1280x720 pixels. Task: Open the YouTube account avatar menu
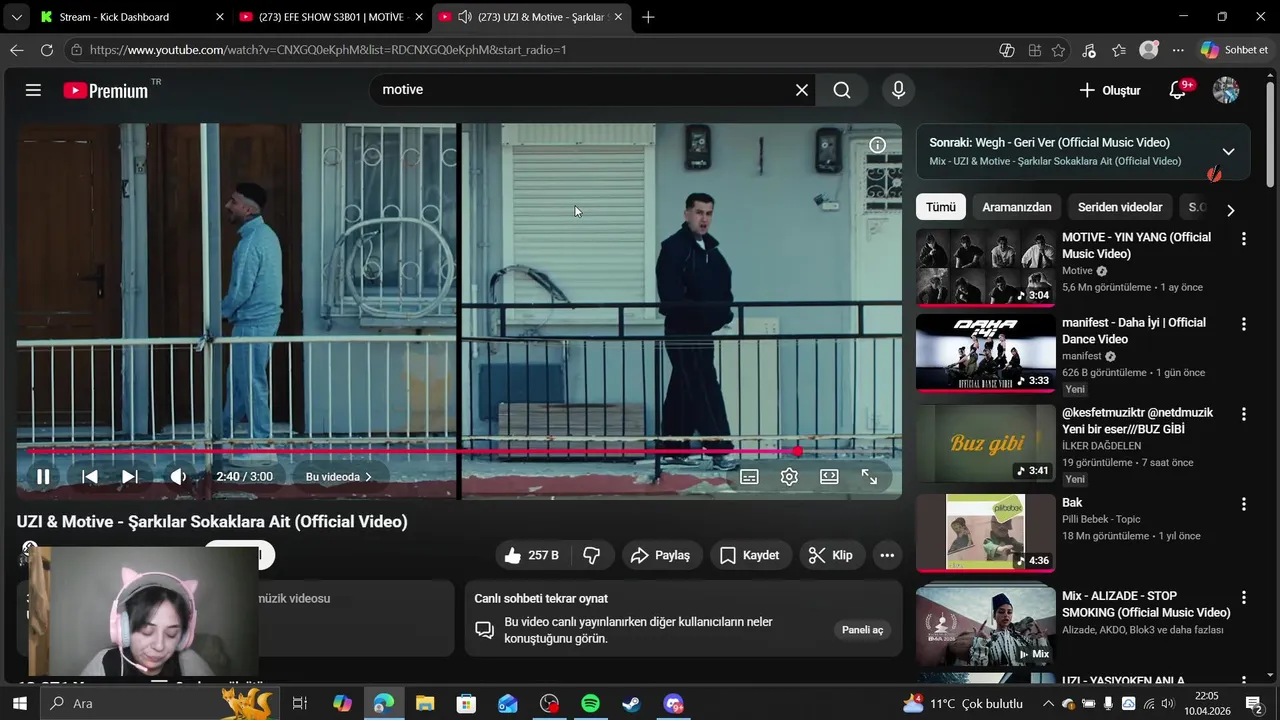click(1226, 90)
